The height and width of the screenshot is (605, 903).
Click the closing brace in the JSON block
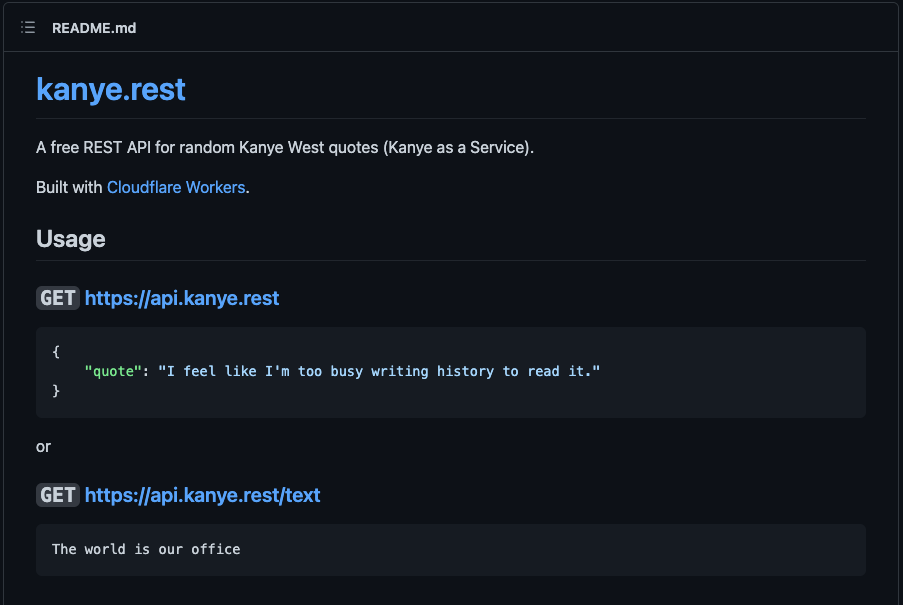click(56, 391)
